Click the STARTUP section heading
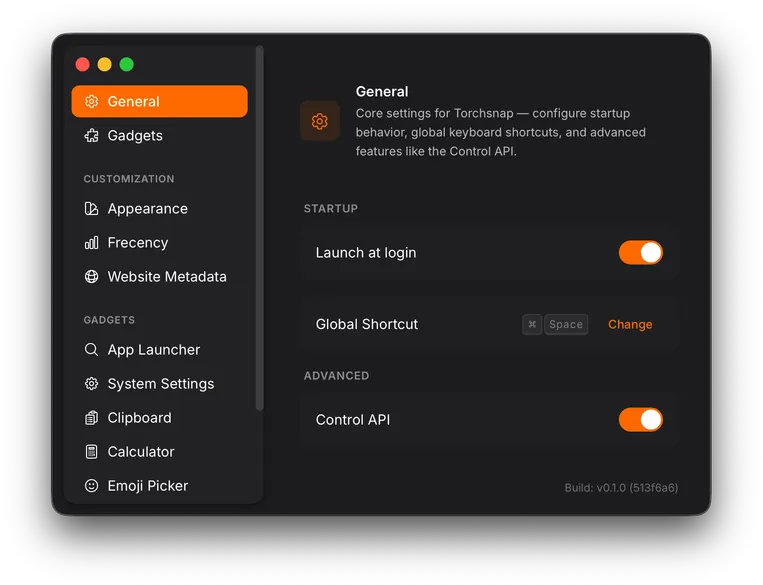The height and width of the screenshot is (585, 763). pyautogui.click(x=331, y=208)
